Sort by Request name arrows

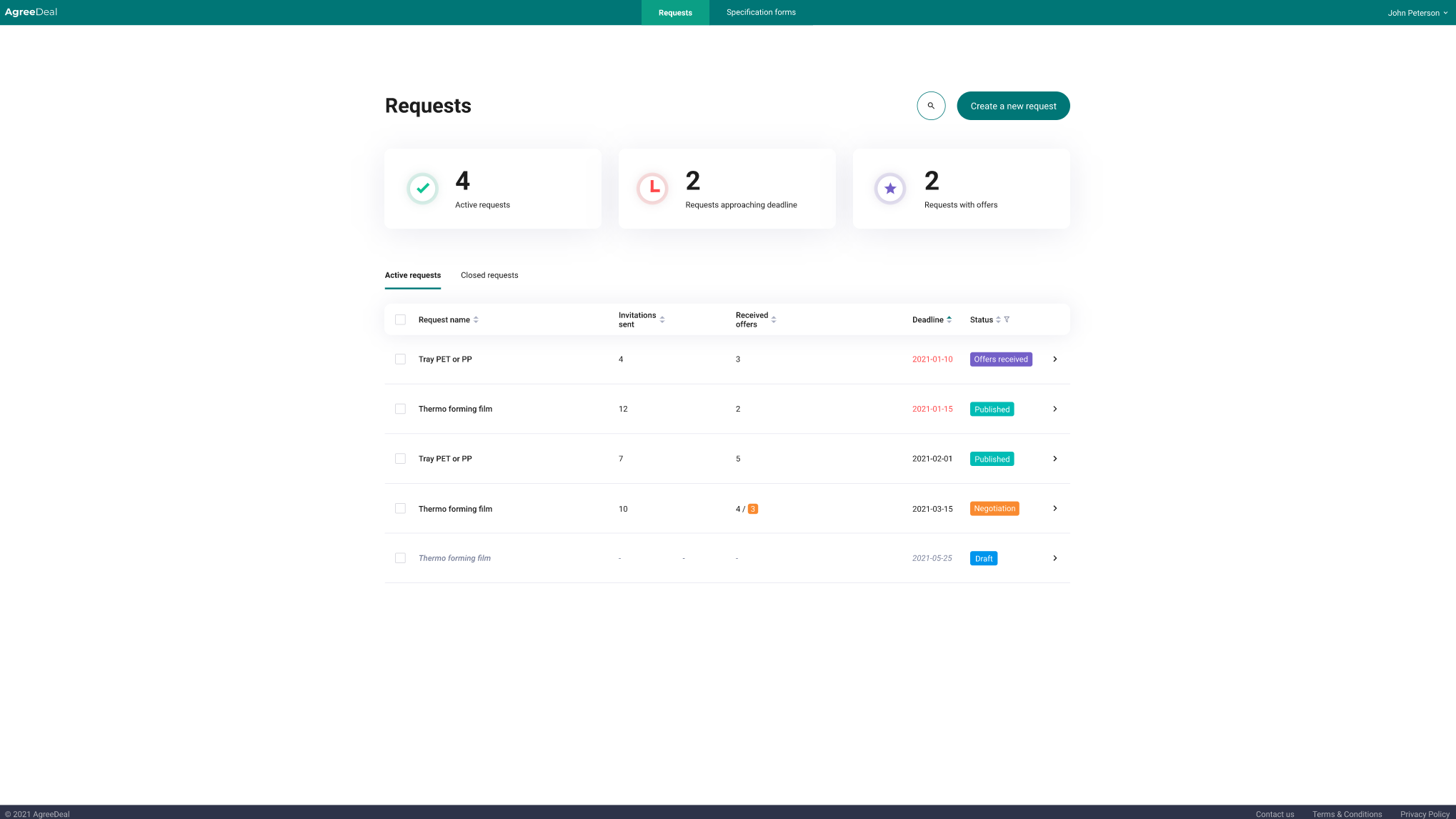(476, 319)
